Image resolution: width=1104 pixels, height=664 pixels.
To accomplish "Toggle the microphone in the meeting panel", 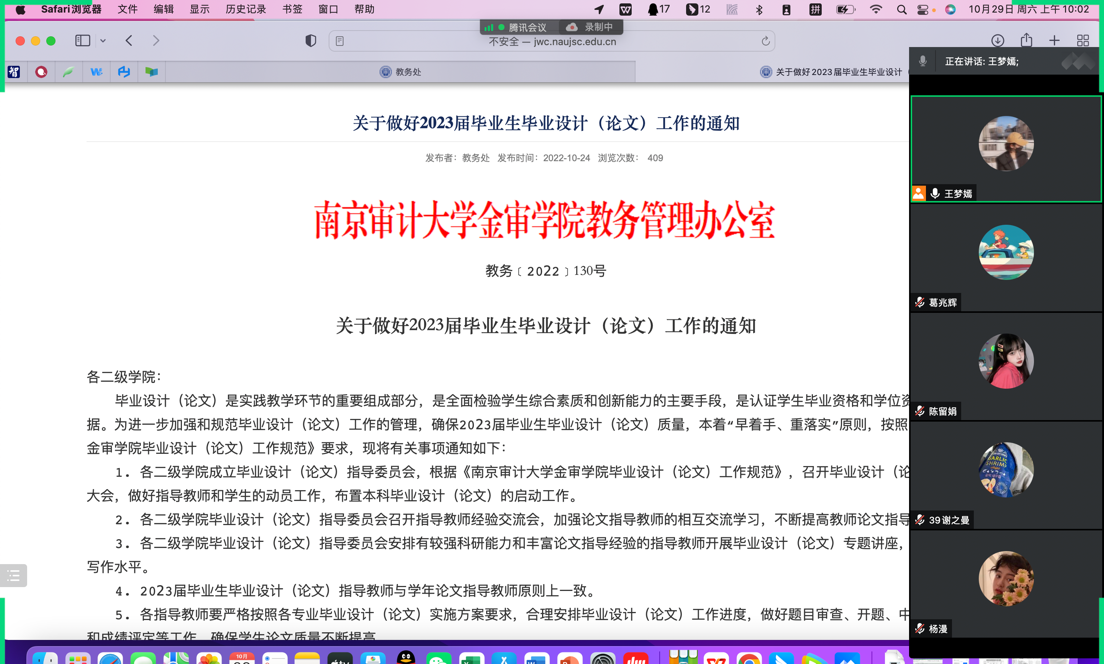I will pos(922,62).
